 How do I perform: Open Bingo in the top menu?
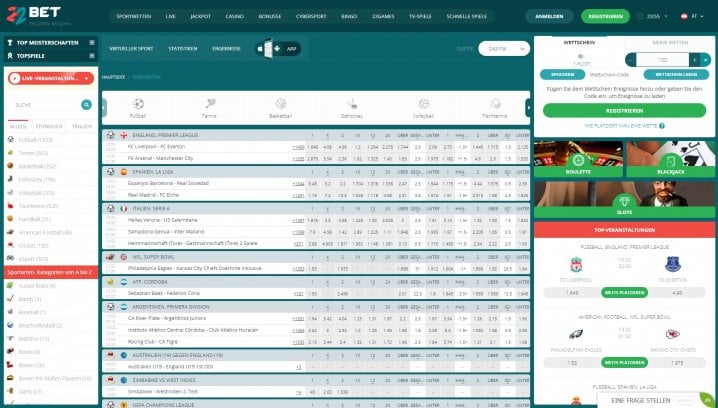click(349, 16)
